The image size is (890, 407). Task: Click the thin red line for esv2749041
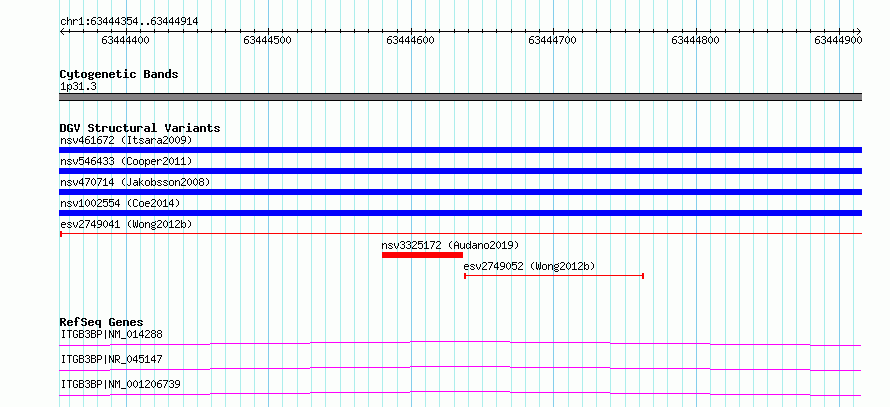pyautogui.click(x=461, y=233)
